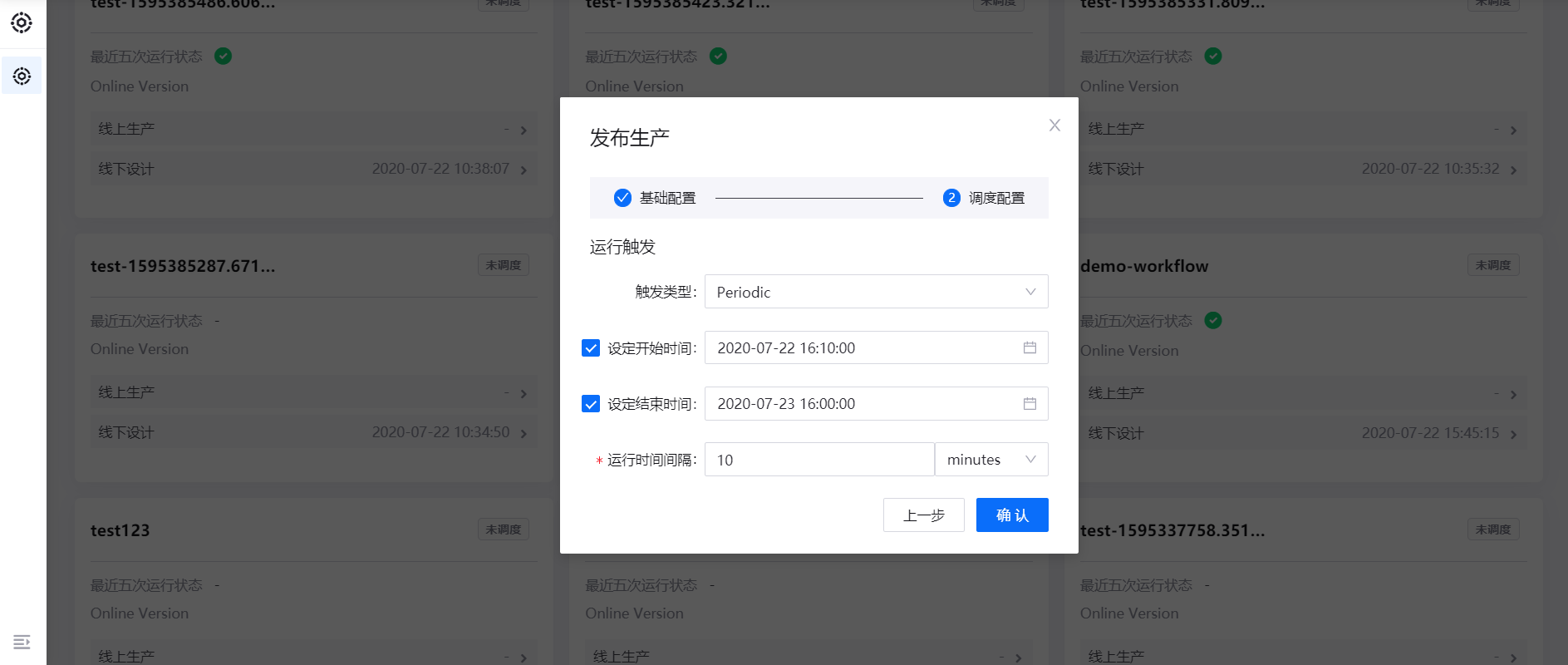The width and height of the screenshot is (1568, 665).
Task: Click the 上一步 button
Action: click(x=923, y=515)
